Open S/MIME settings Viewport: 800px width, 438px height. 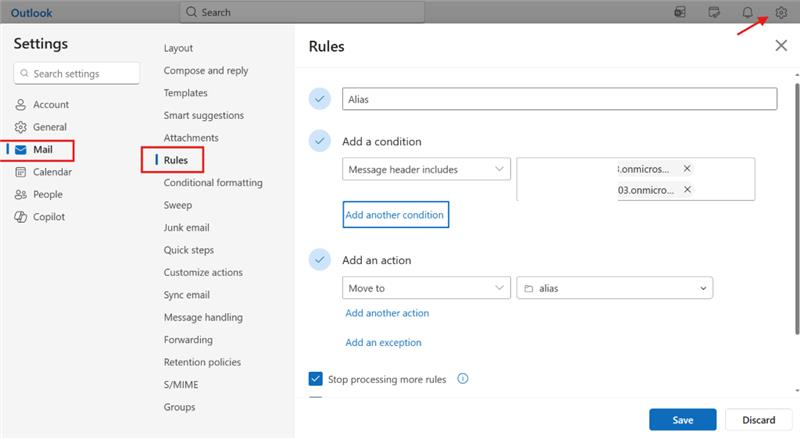[x=181, y=385]
